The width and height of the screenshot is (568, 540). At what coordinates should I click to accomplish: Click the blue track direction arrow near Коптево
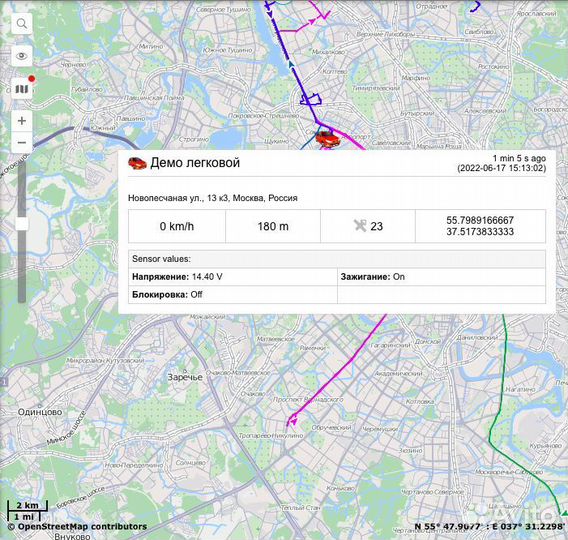pos(291,64)
